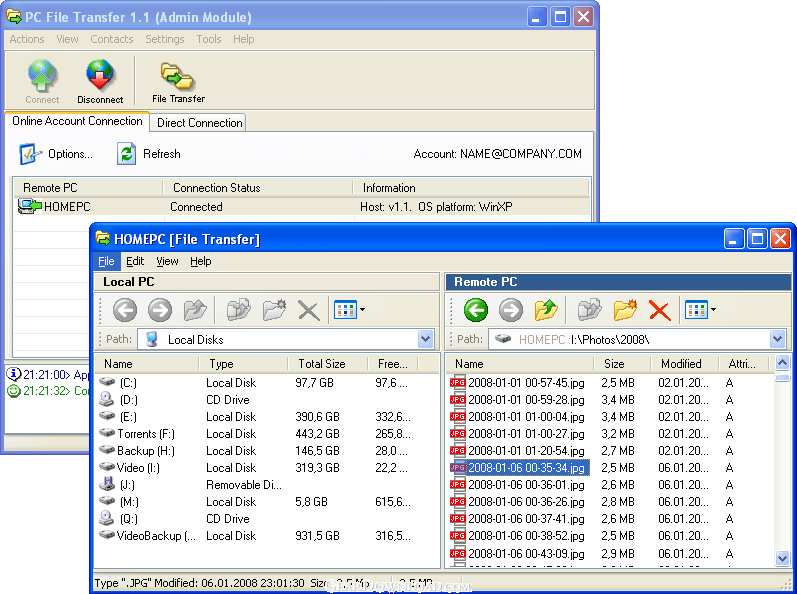Click the Remote PC copy files icon
Image resolution: width=797 pixels, height=594 pixels.
589,309
